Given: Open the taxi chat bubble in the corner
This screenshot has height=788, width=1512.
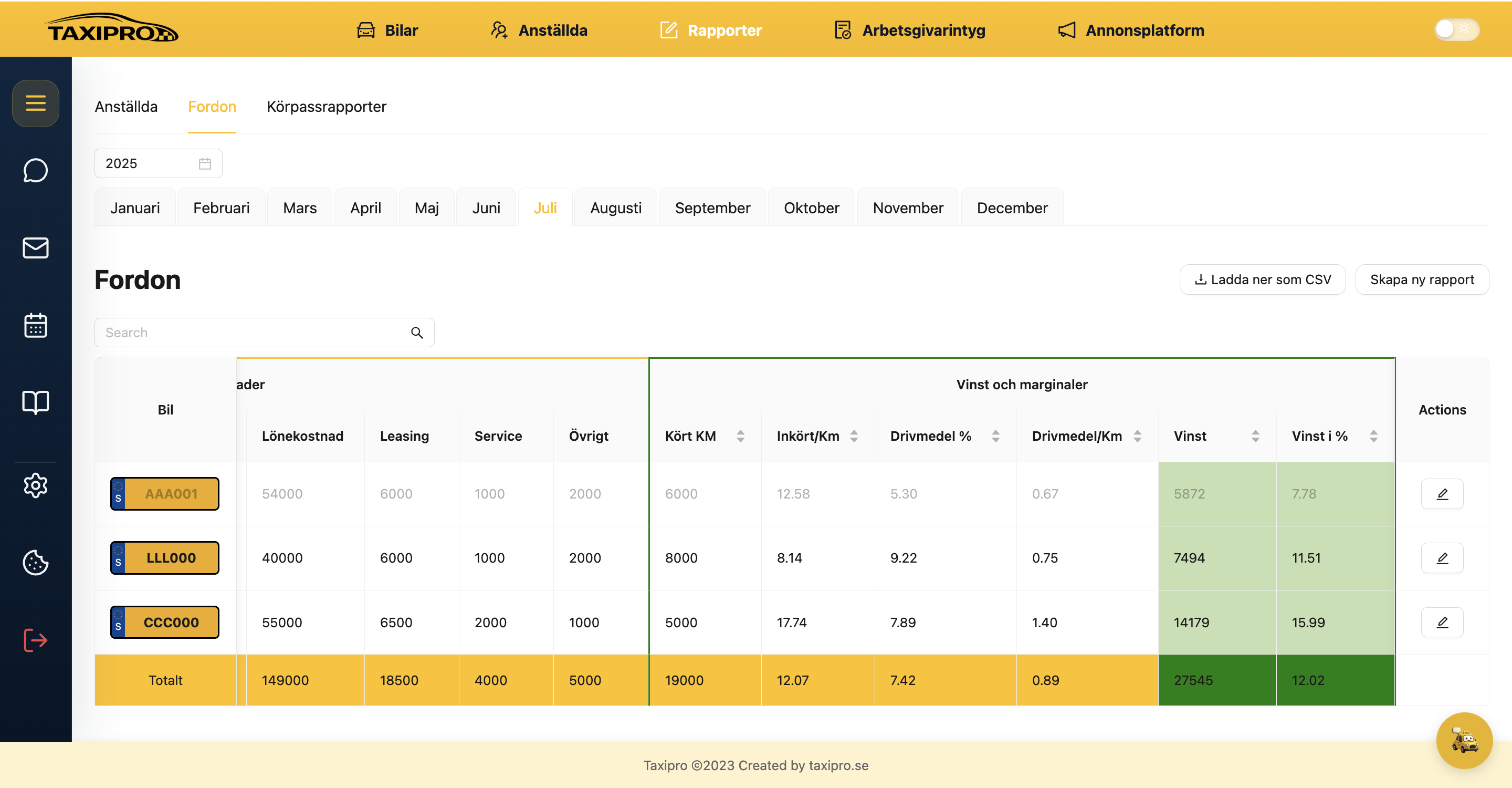Looking at the screenshot, I should (x=1464, y=740).
